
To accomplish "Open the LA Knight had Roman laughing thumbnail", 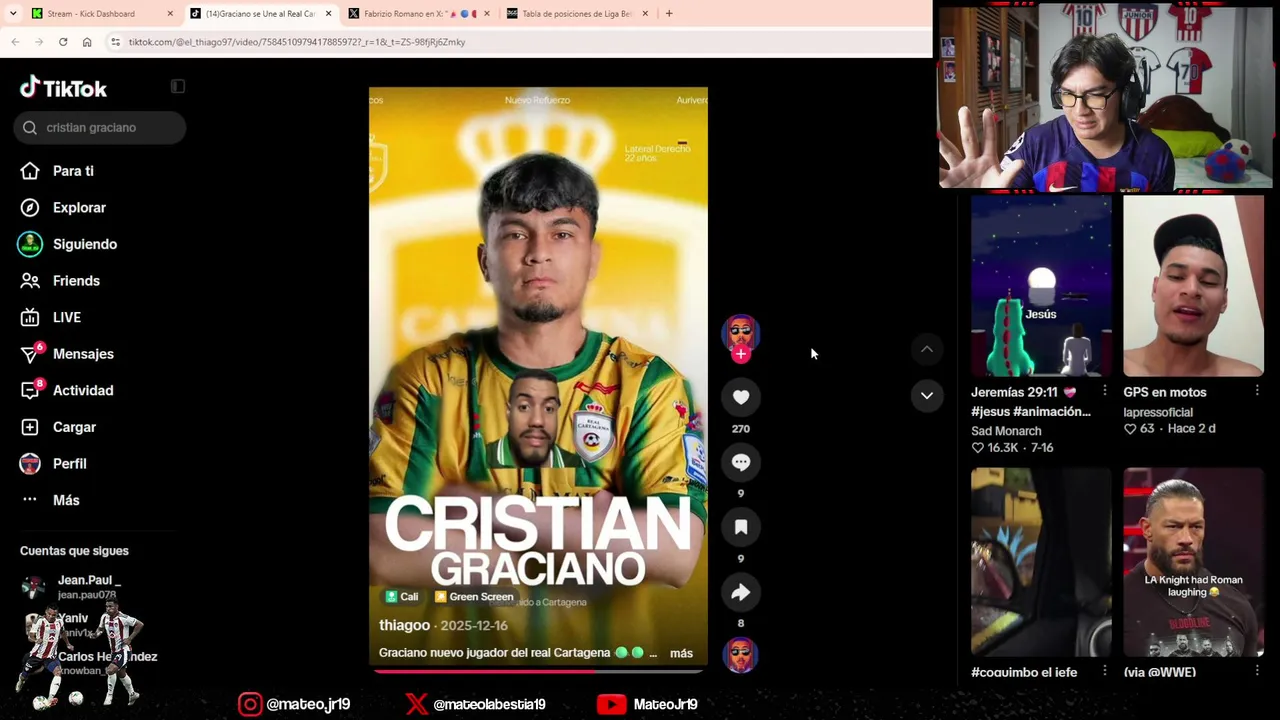I will click(1193, 562).
